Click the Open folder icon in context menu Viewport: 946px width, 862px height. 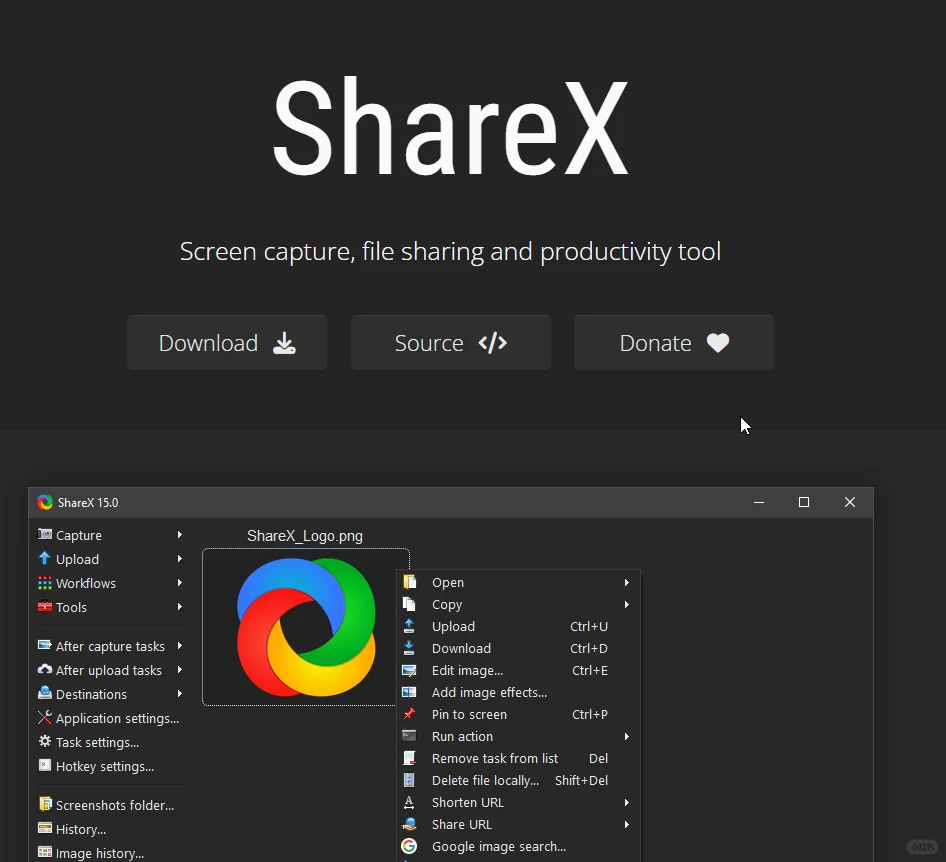tap(410, 582)
